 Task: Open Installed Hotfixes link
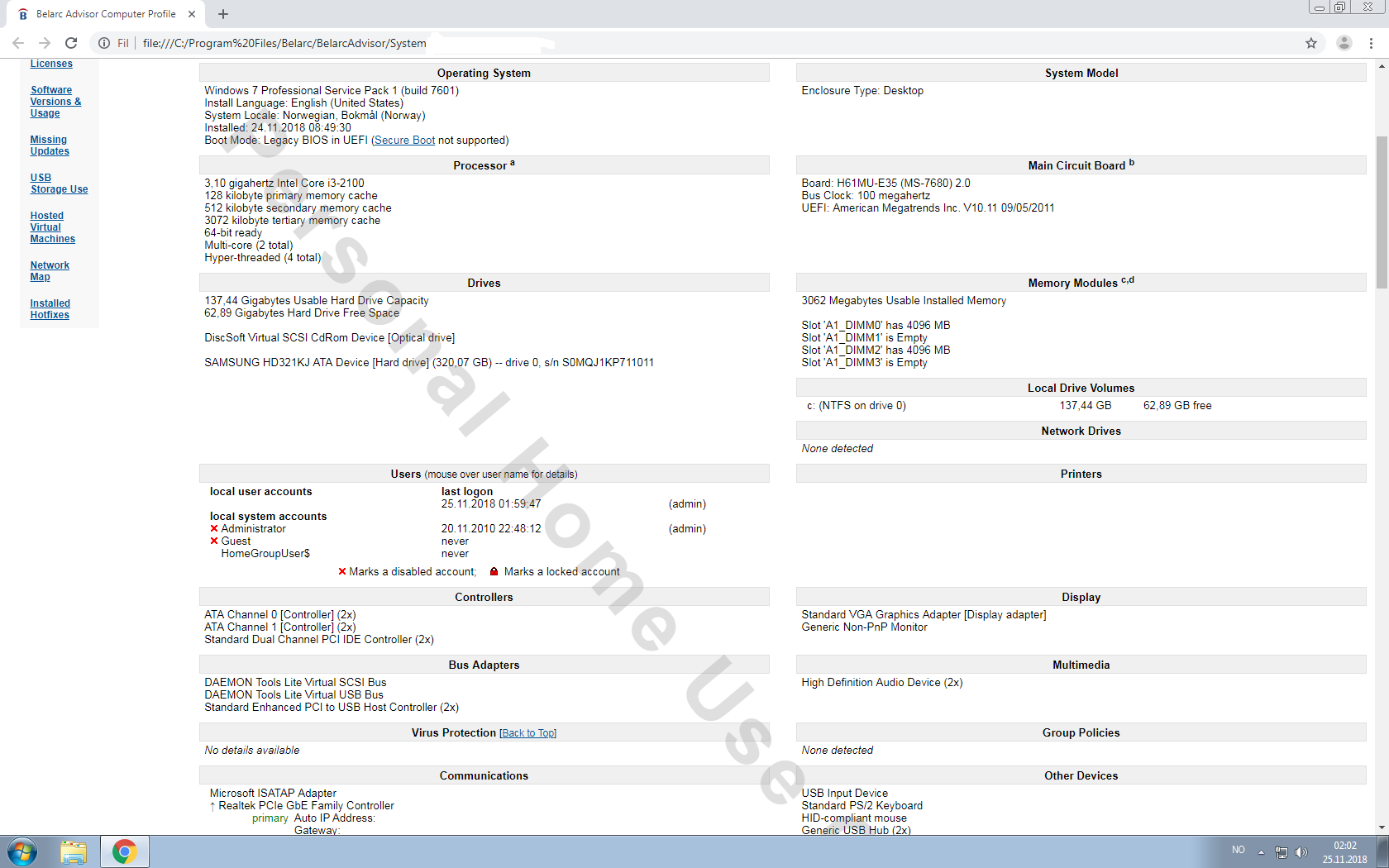tap(50, 309)
